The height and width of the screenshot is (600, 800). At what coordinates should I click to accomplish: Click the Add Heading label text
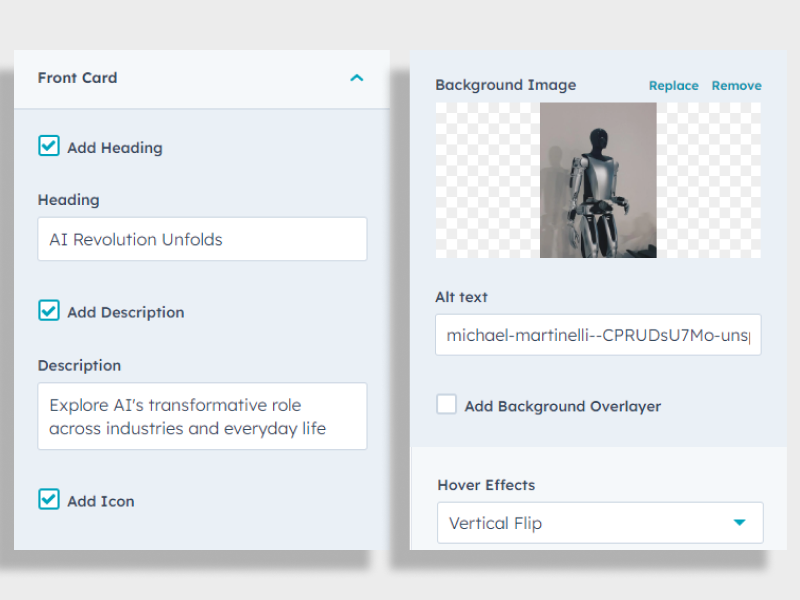pos(114,148)
